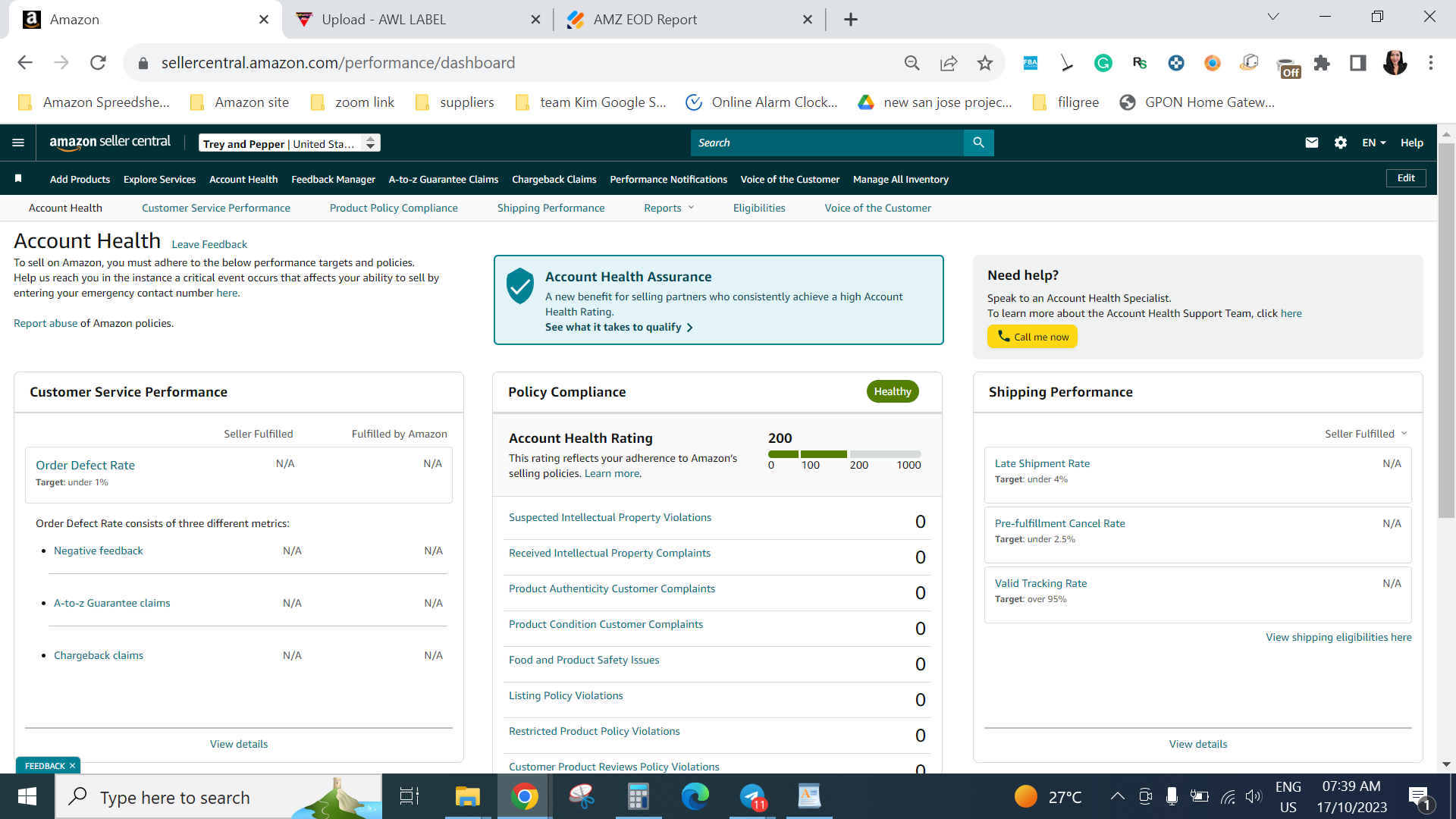Screen dimensions: 1456x819
Task: Open the Chrome profile avatar
Action: pos(1395,63)
